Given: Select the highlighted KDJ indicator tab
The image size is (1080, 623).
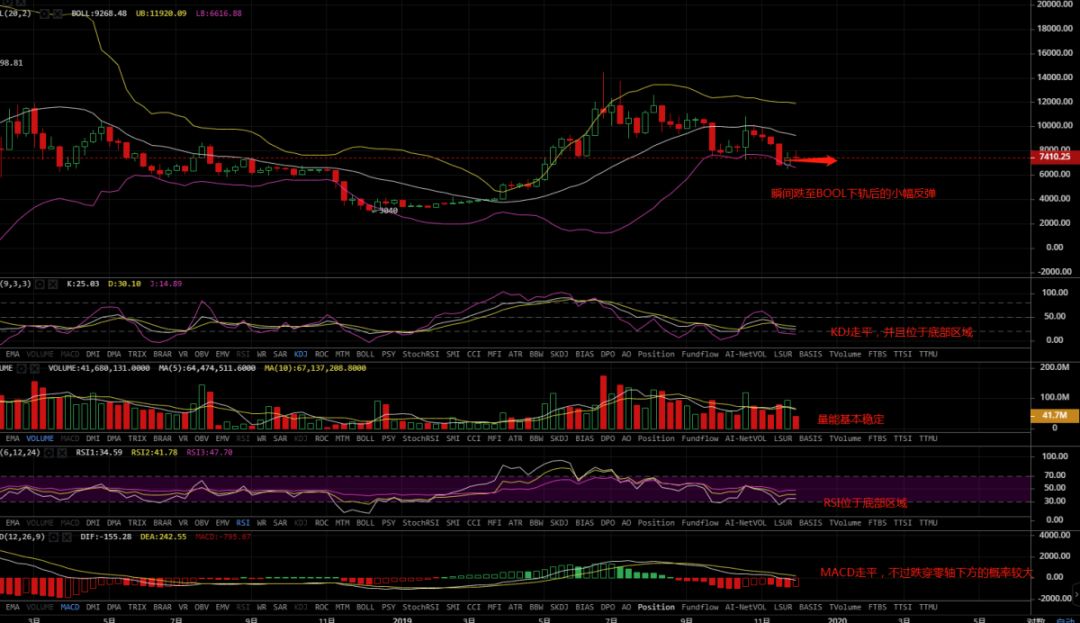Looking at the screenshot, I should point(300,354).
